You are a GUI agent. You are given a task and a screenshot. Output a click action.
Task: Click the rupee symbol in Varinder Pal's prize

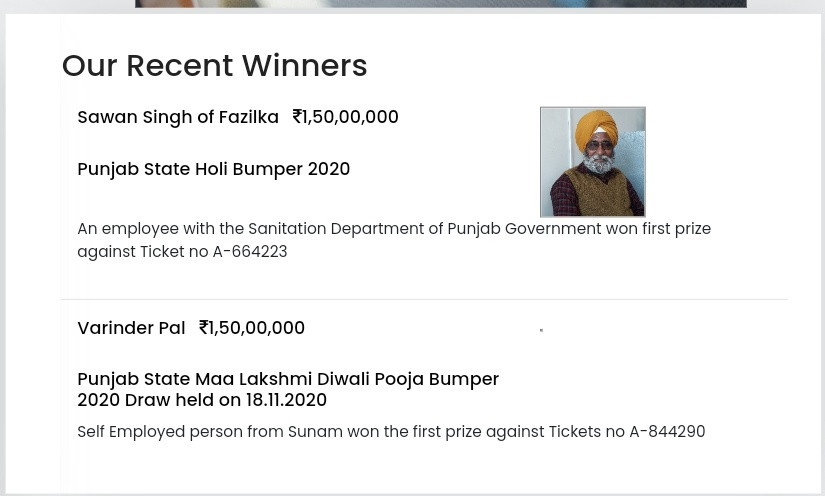tap(203, 328)
